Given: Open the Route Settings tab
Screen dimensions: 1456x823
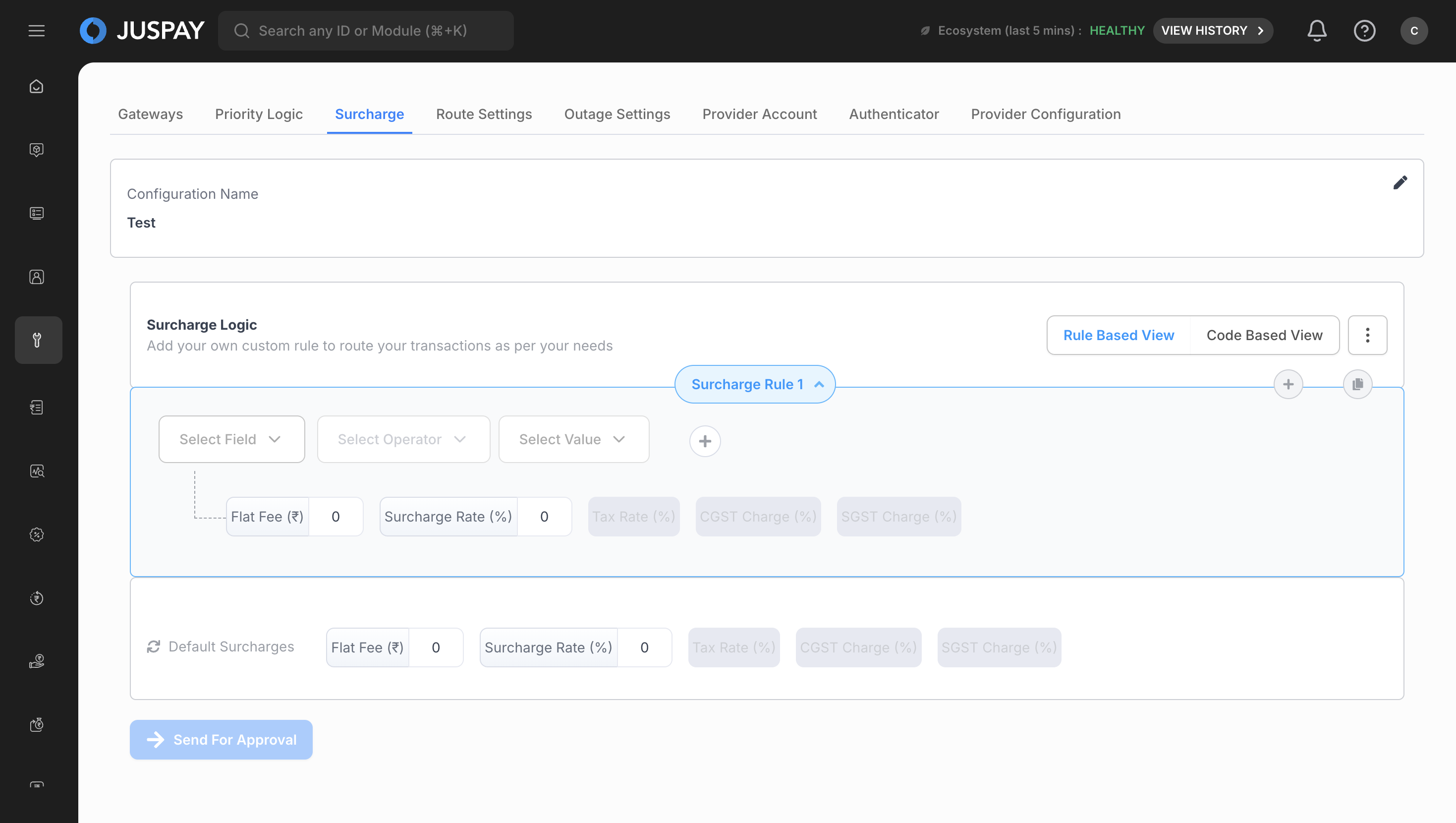Looking at the screenshot, I should [484, 114].
